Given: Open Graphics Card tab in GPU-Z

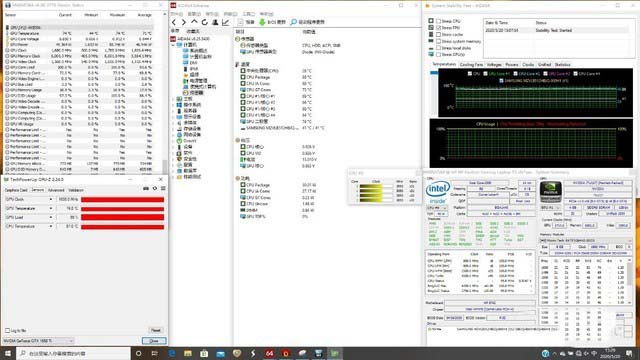Looking at the screenshot, I should 16,190.
